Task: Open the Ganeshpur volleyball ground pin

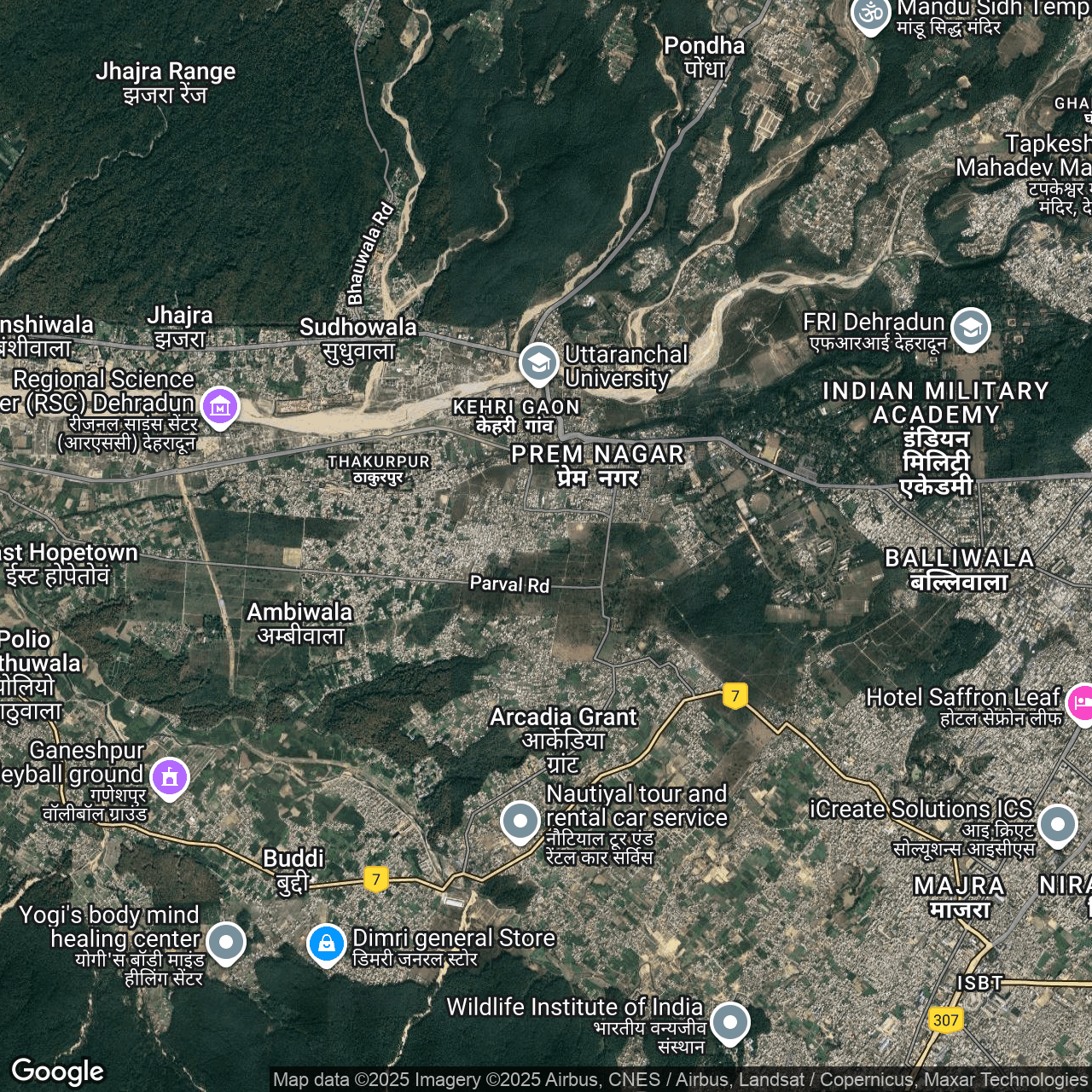Action: click(x=170, y=777)
